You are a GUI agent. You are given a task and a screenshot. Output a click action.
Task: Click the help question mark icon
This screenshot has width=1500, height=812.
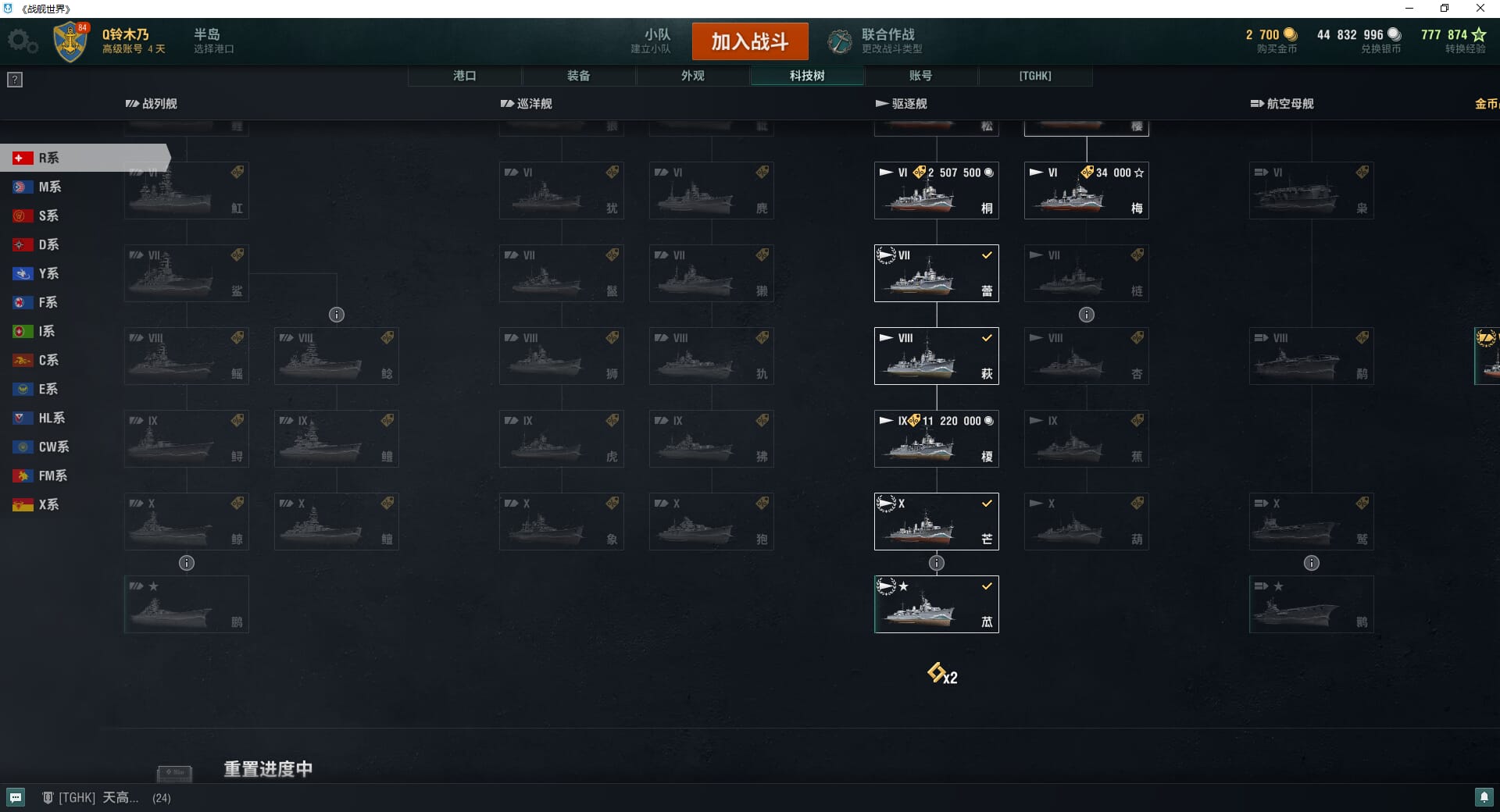15,80
